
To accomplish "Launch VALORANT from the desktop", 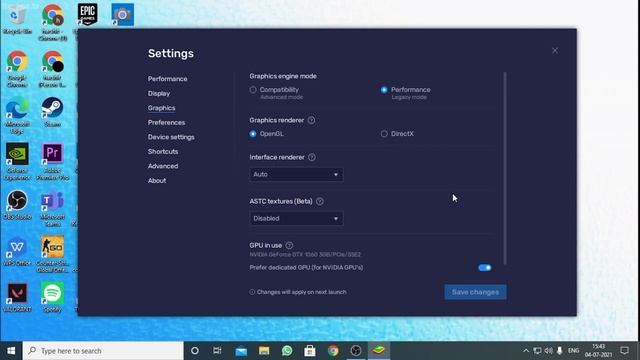I will [17, 297].
